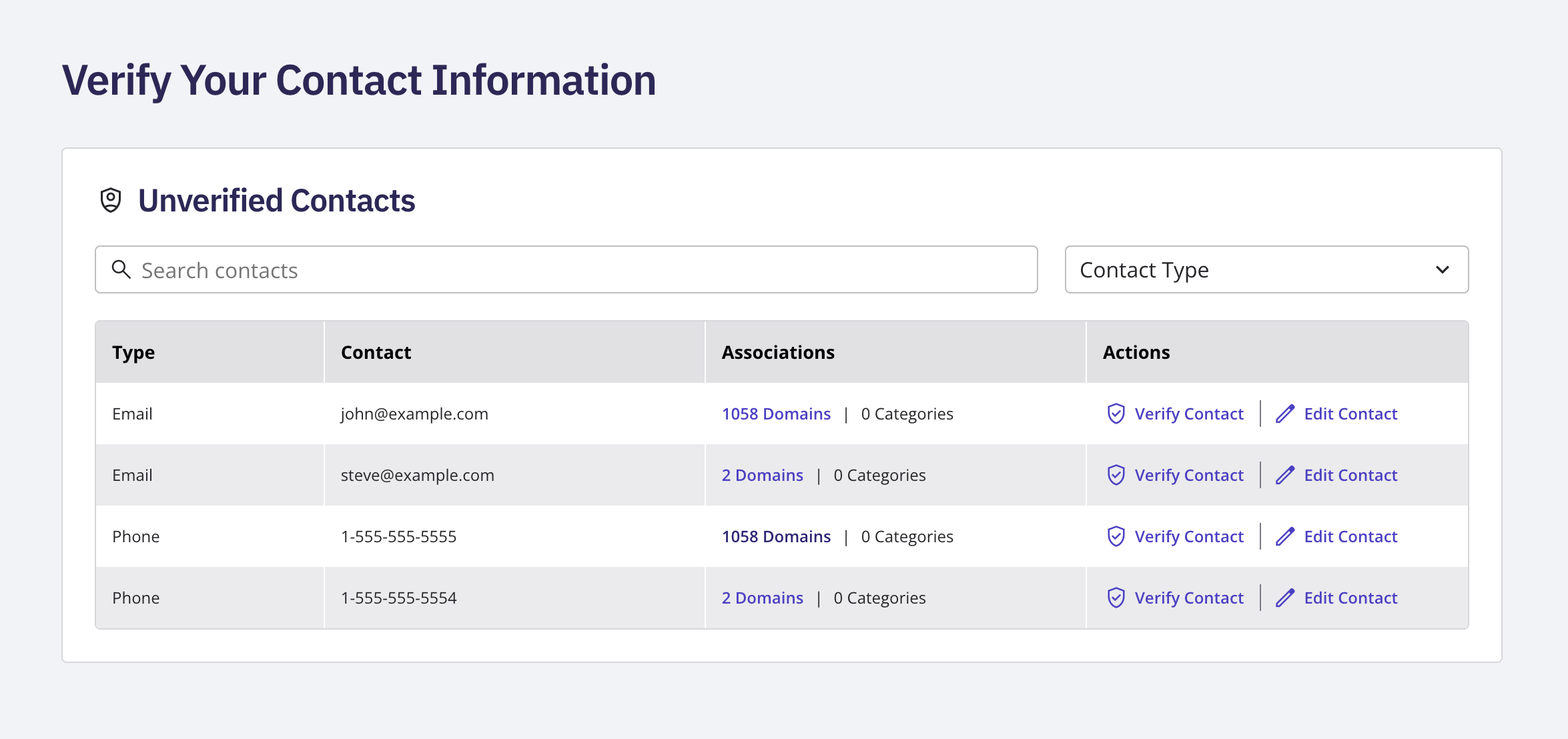Open the Contact Type dropdown
Image resolution: width=1568 pixels, height=739 pixels.
pos(1266,269)
